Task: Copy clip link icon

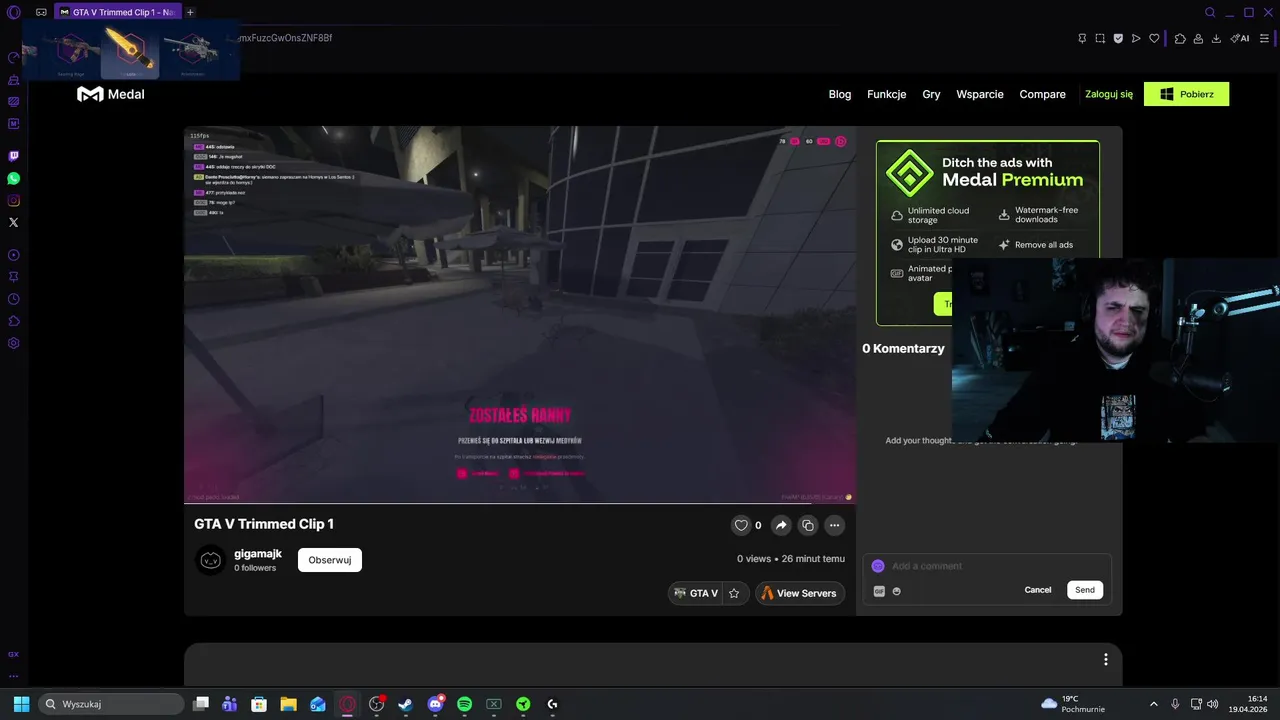Action: [808, 525]
